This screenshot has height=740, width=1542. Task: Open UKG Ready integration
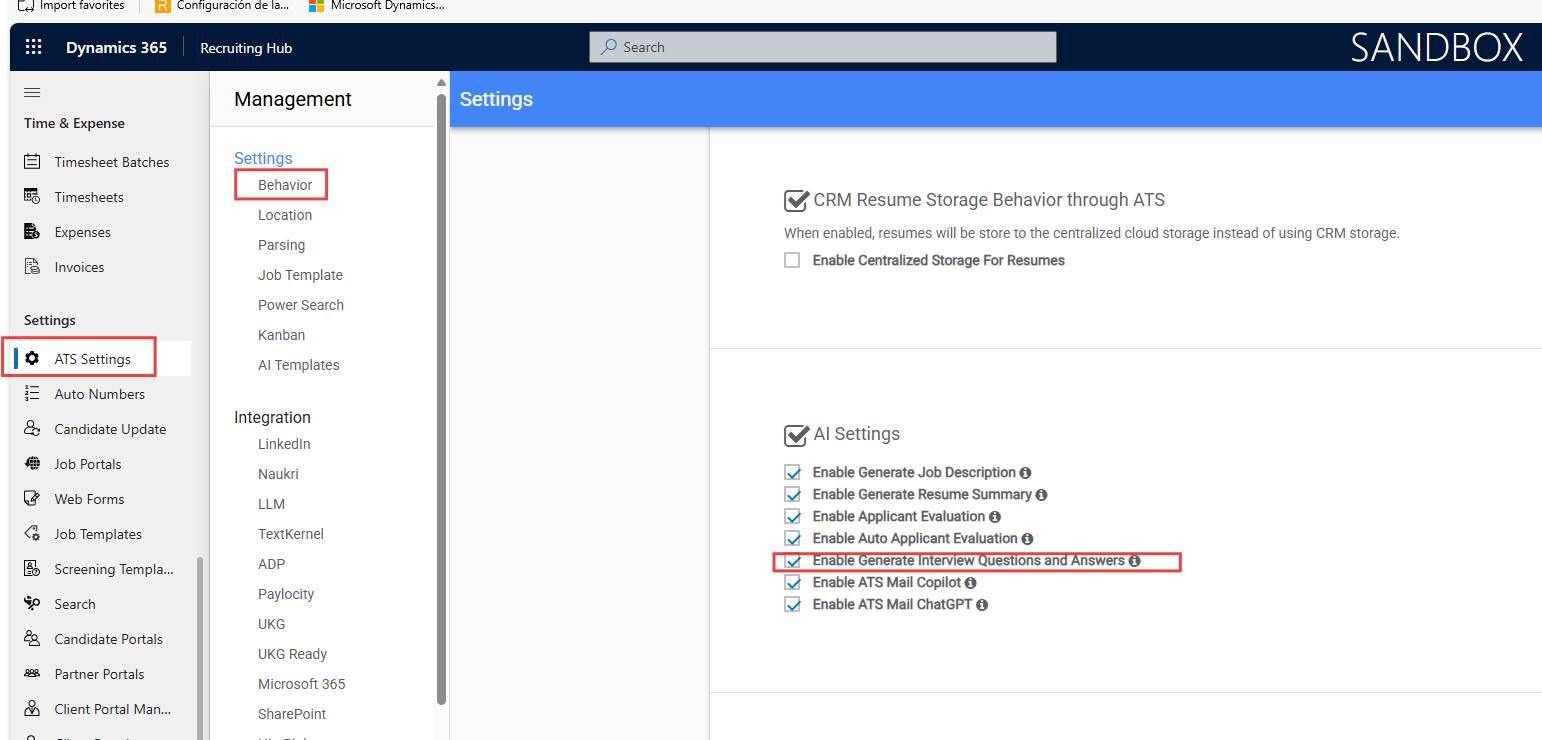click(x=293, y=654)
